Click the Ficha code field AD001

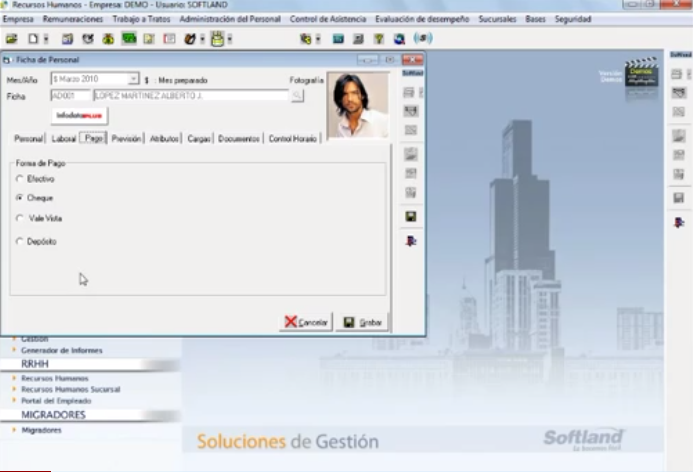70,95
